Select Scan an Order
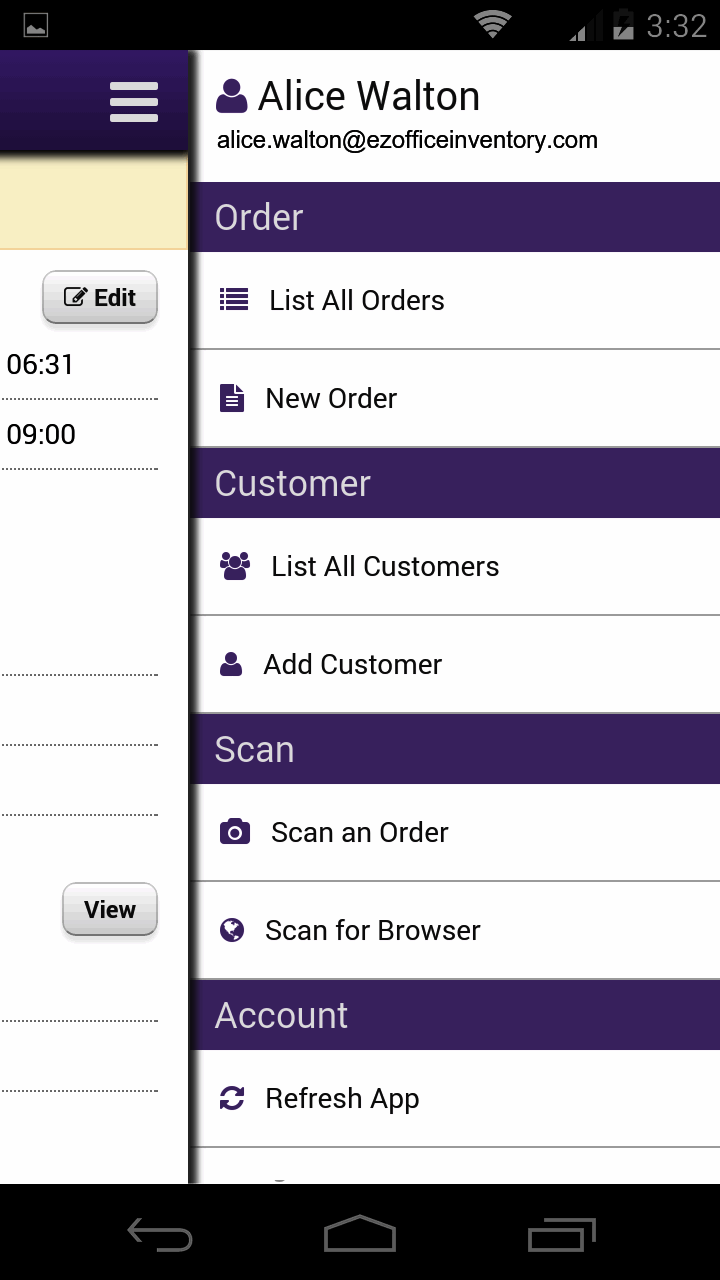The height and width of the screenshot is (1280, 720). (x=360, y=832)
